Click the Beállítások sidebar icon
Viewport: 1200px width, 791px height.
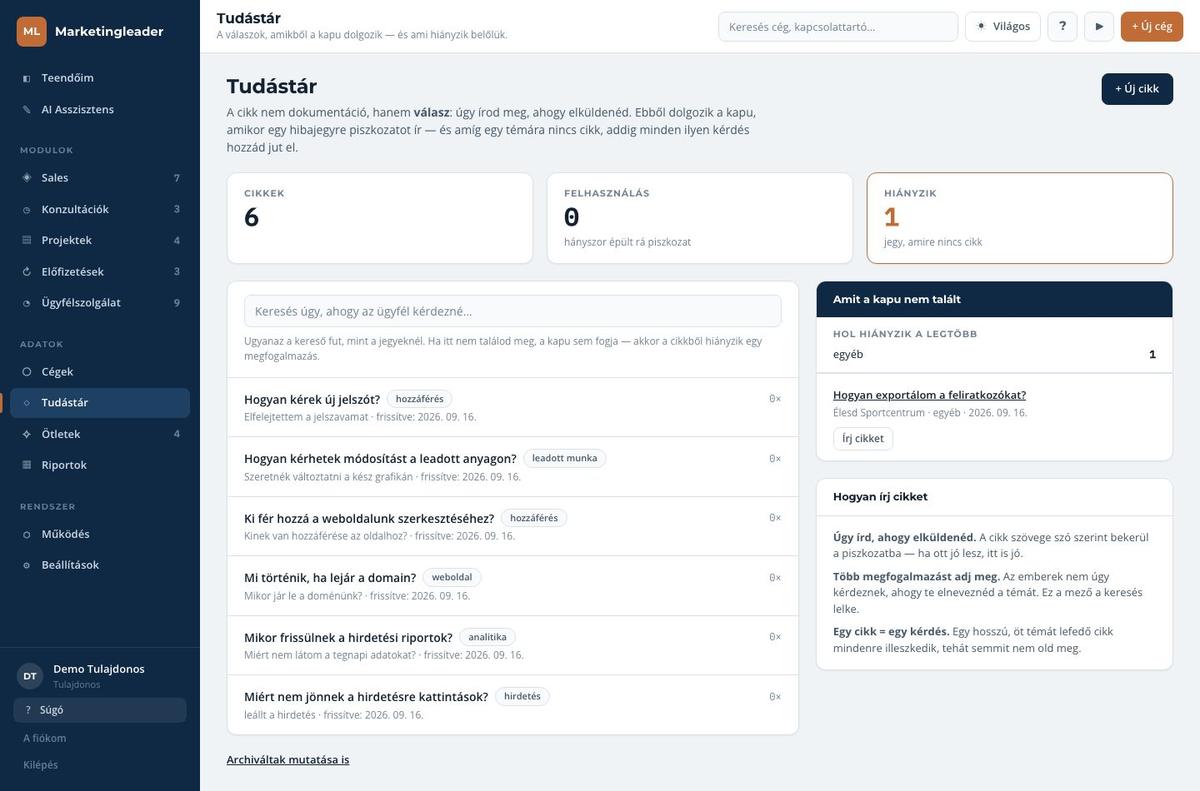tap(27, 565)
